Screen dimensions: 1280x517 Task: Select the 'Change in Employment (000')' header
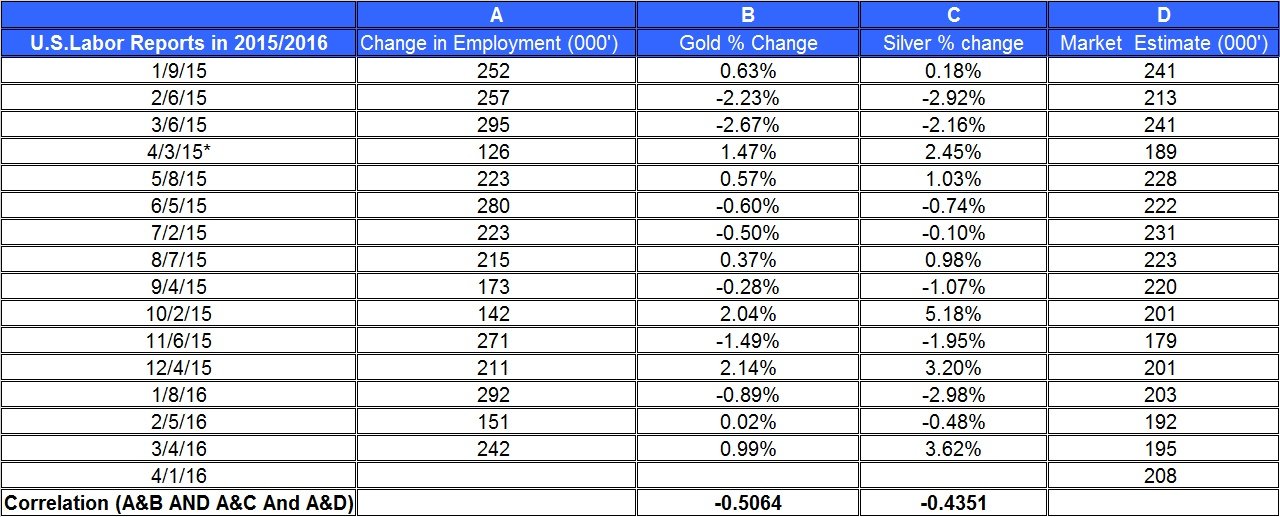[496, 43]
